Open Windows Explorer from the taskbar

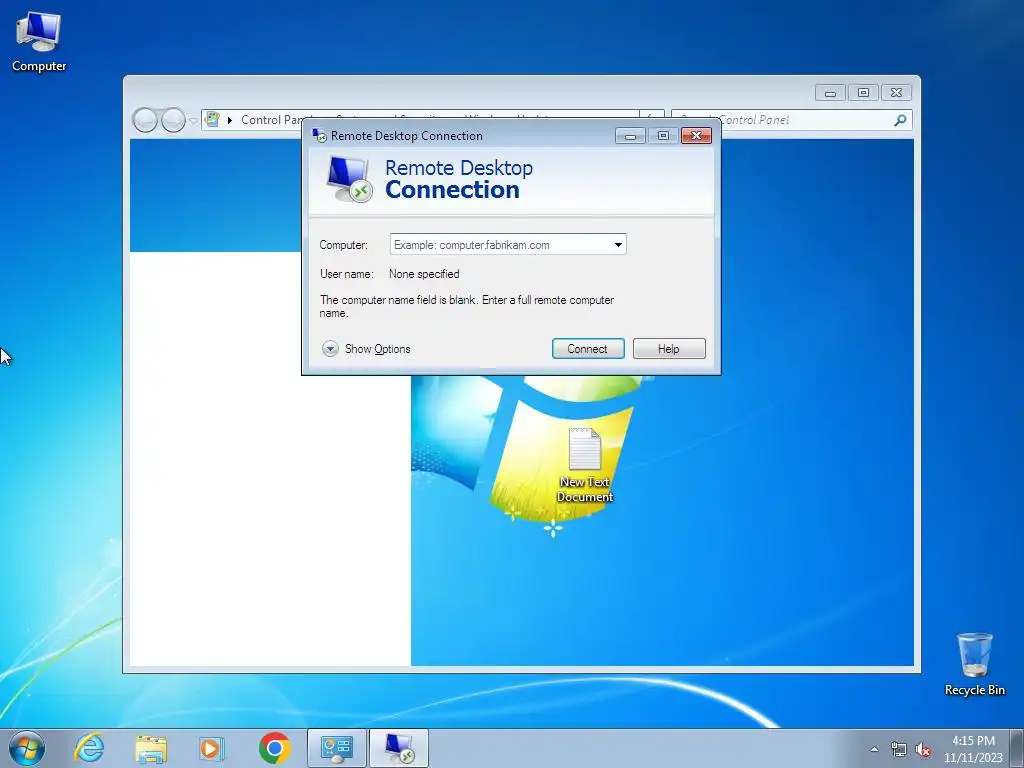[x=151, y=748]
